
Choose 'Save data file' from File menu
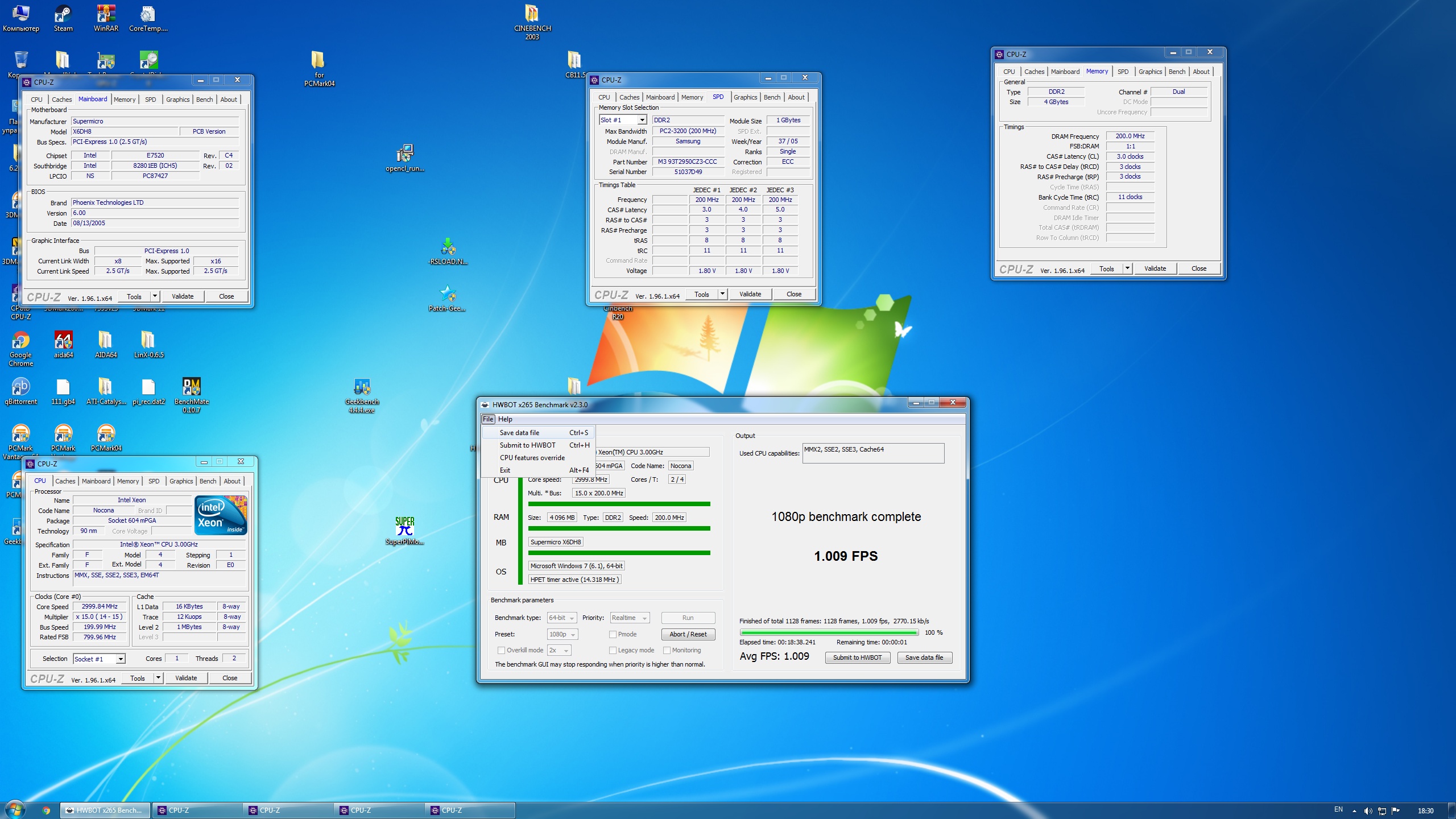pyautogui.click(x=538, y=433)
